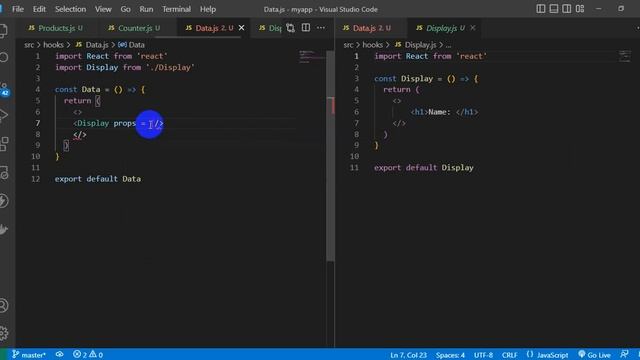The height and width of the screenshot is (360, 640).
Task: Click the right editor minimap
Action: [x=625, y=56]
